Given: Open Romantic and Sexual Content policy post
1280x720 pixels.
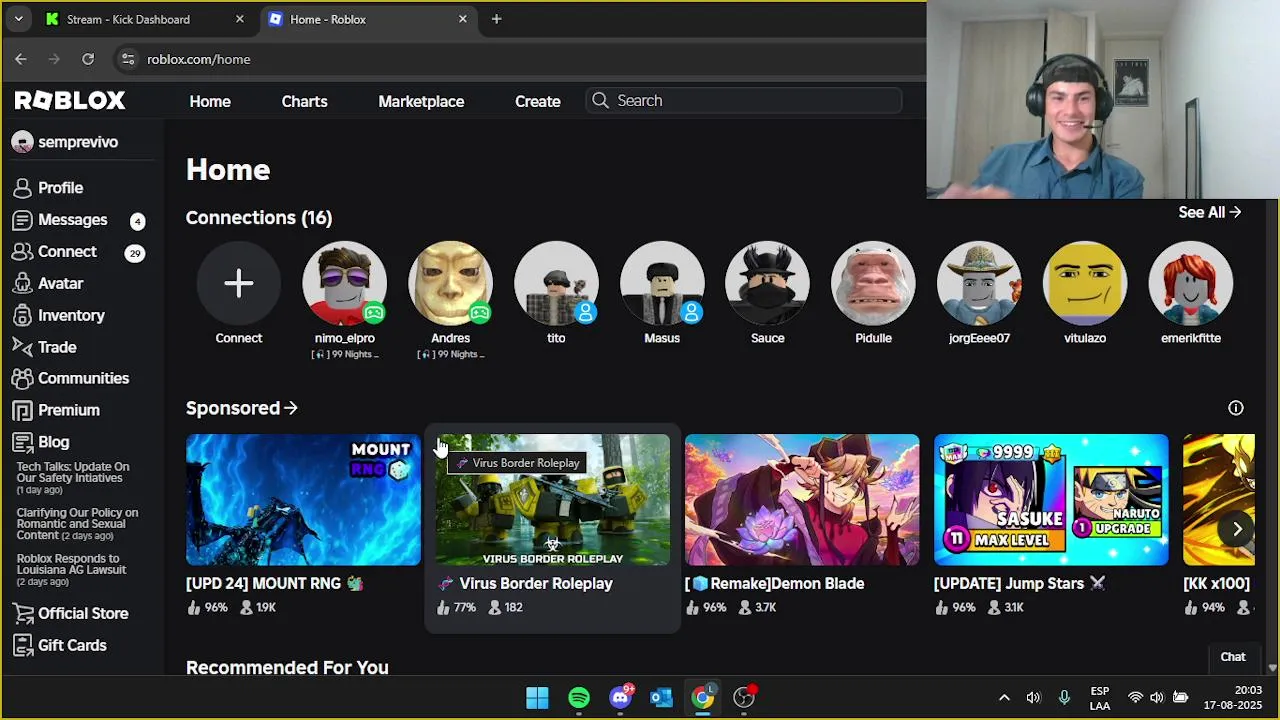Looking at the screenshot, I should (77, 524).
